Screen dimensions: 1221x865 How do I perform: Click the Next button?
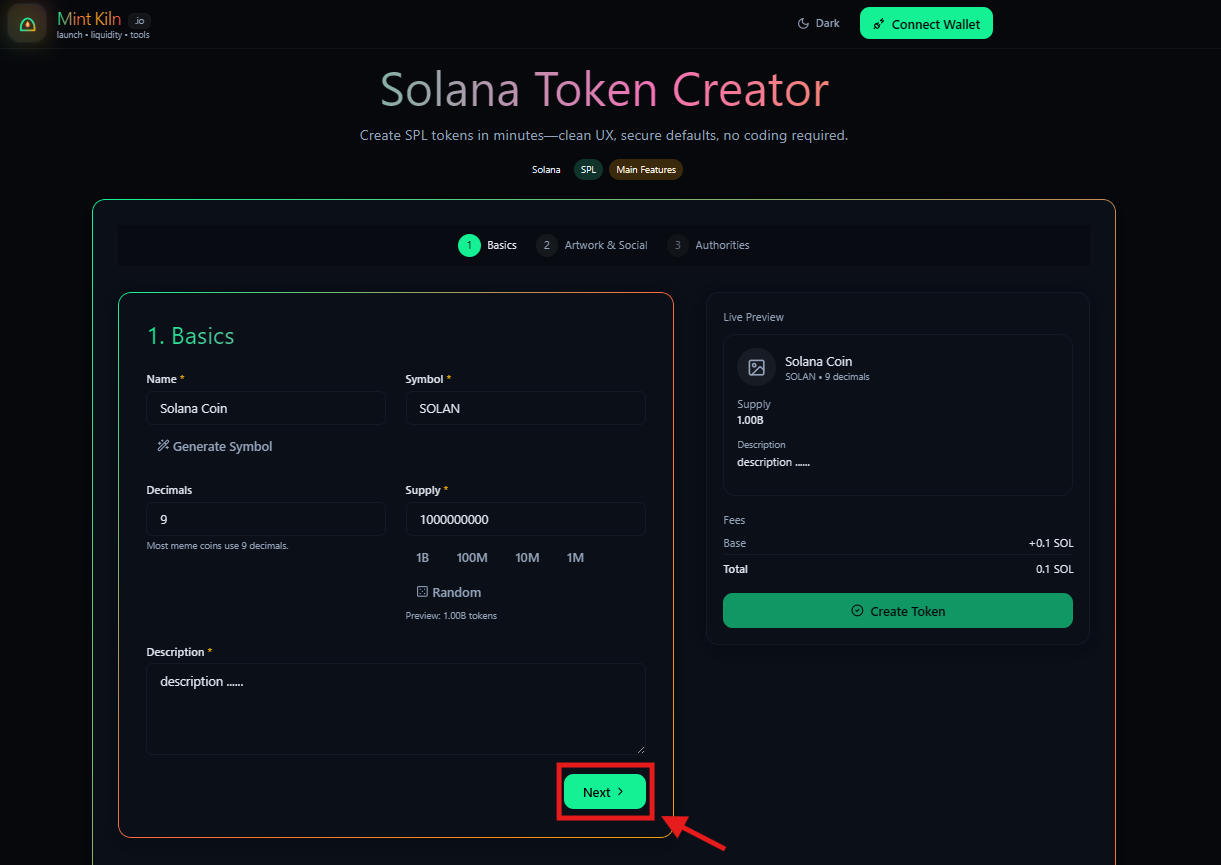click(604, 792)
